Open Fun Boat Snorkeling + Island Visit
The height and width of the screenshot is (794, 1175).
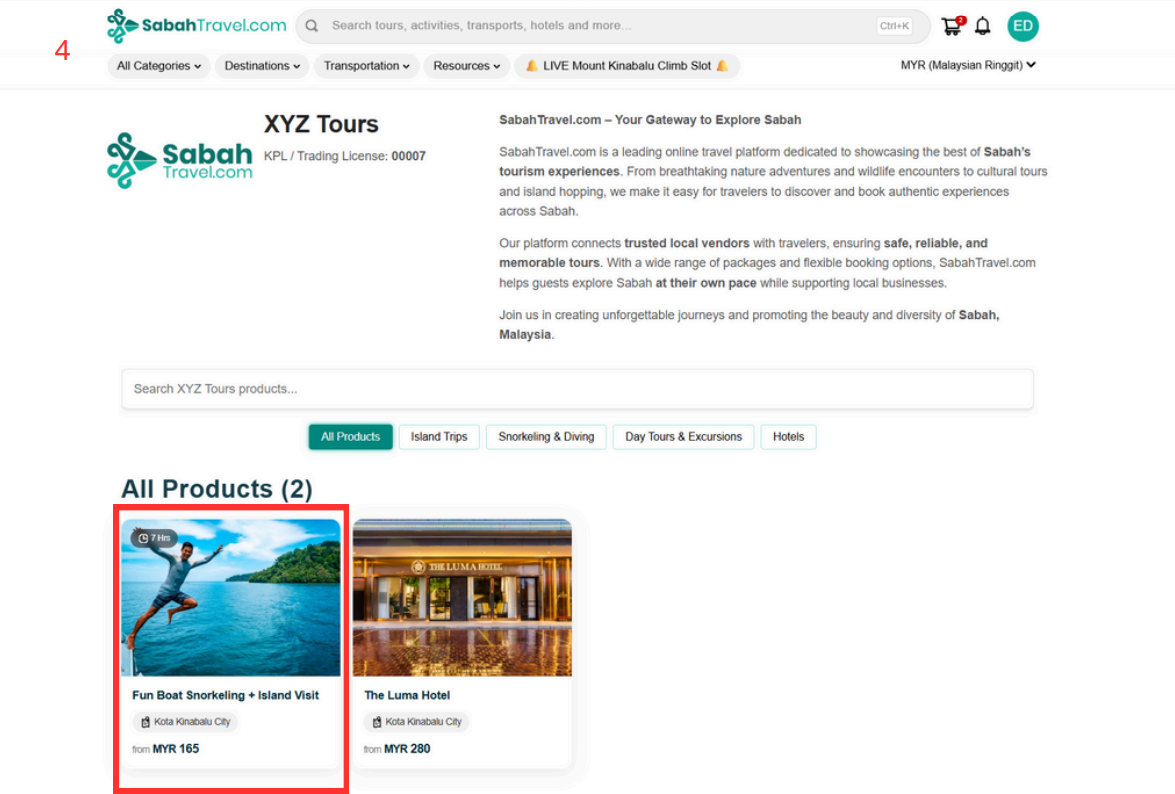(225, 695)
